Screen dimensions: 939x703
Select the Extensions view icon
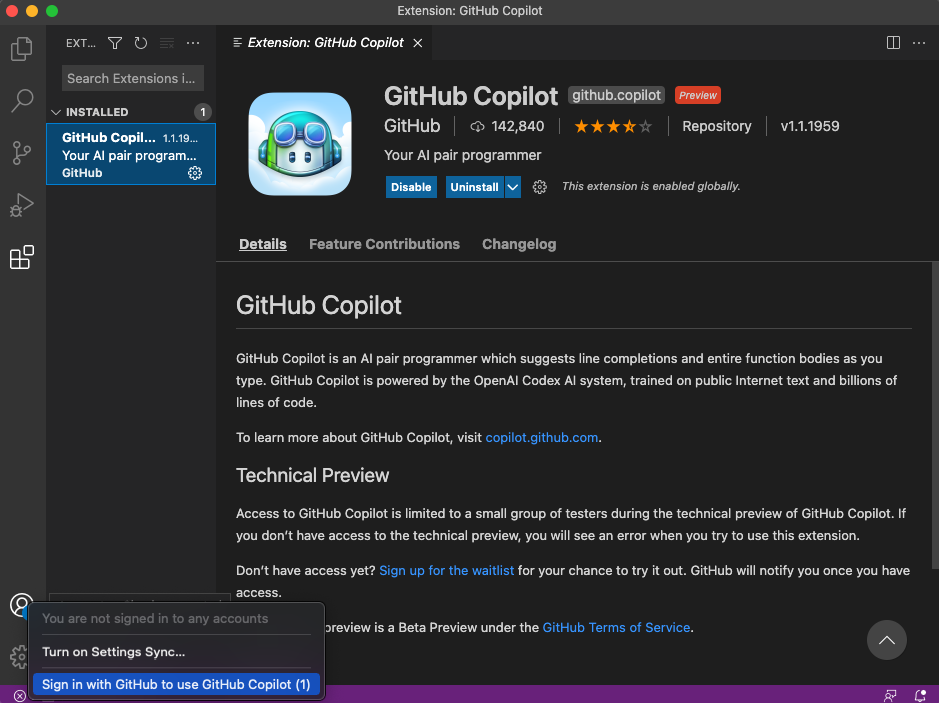tap(22, 257)
